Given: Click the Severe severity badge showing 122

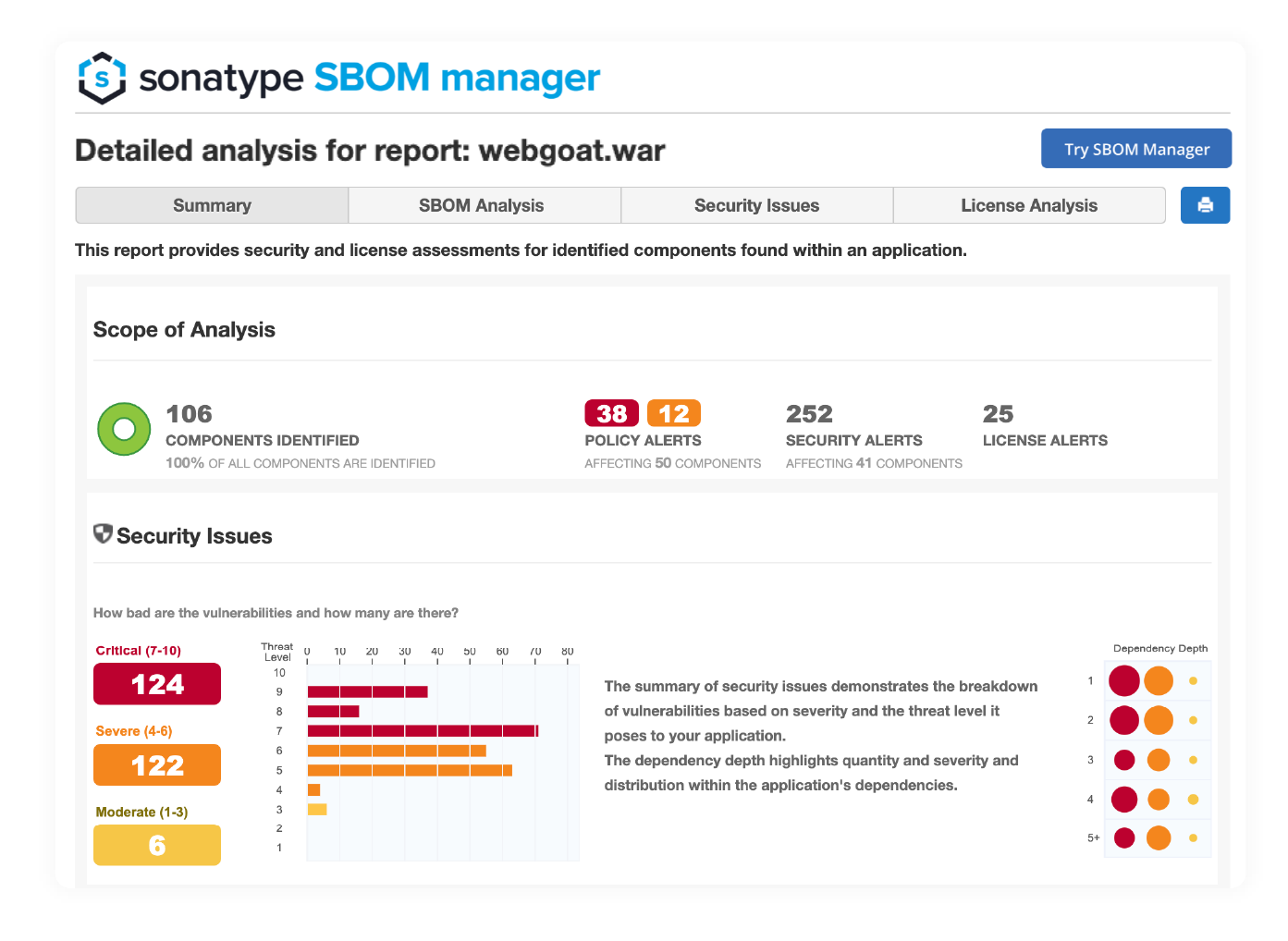Looking at the screenshot, I should pos(156,764).
